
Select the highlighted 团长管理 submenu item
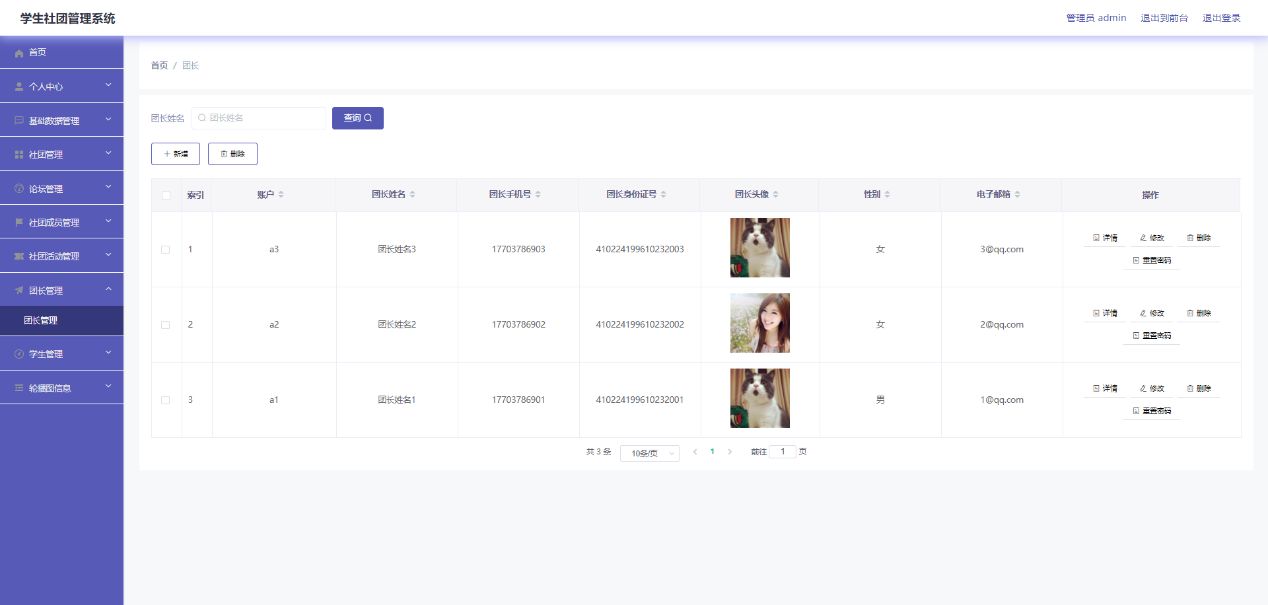62,321
